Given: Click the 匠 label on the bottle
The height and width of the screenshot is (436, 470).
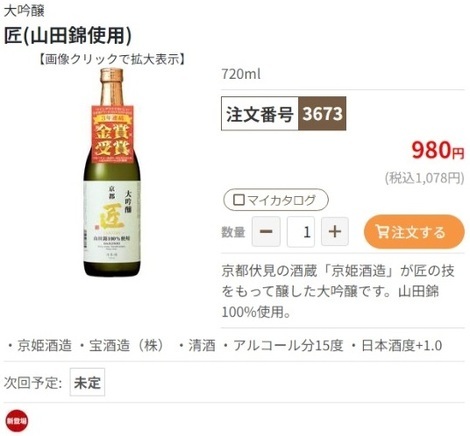Looking at the screenshot, I should [x=111, y=216].
